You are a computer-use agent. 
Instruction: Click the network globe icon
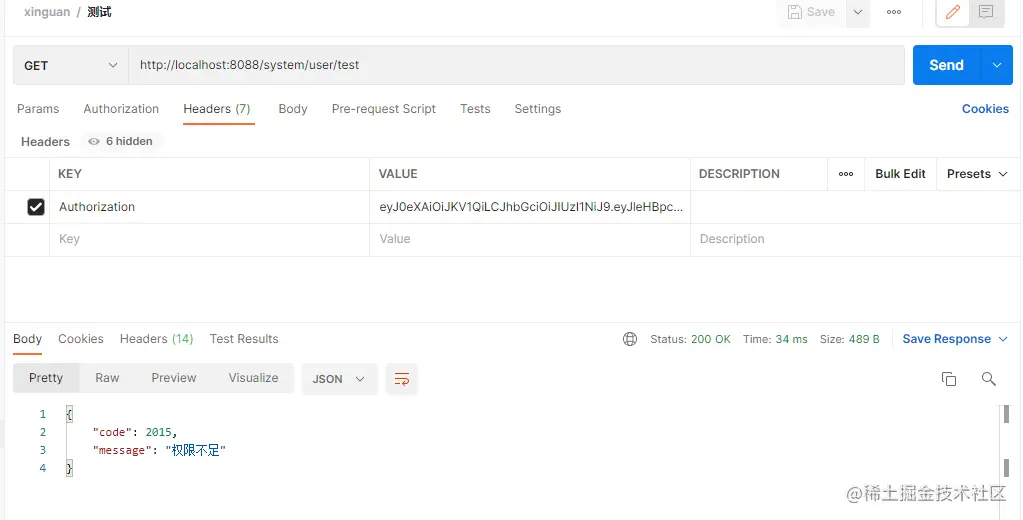coord(630,339)
